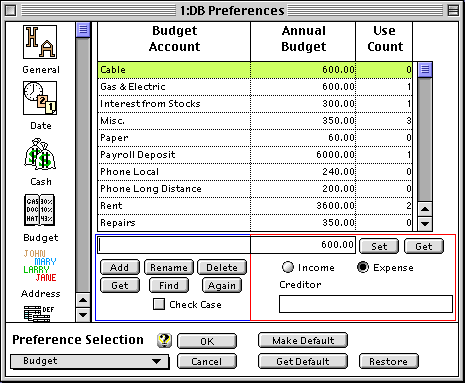
Task: Click the 300.00 Interest from Stocks amount
Action: click(338, 104)
